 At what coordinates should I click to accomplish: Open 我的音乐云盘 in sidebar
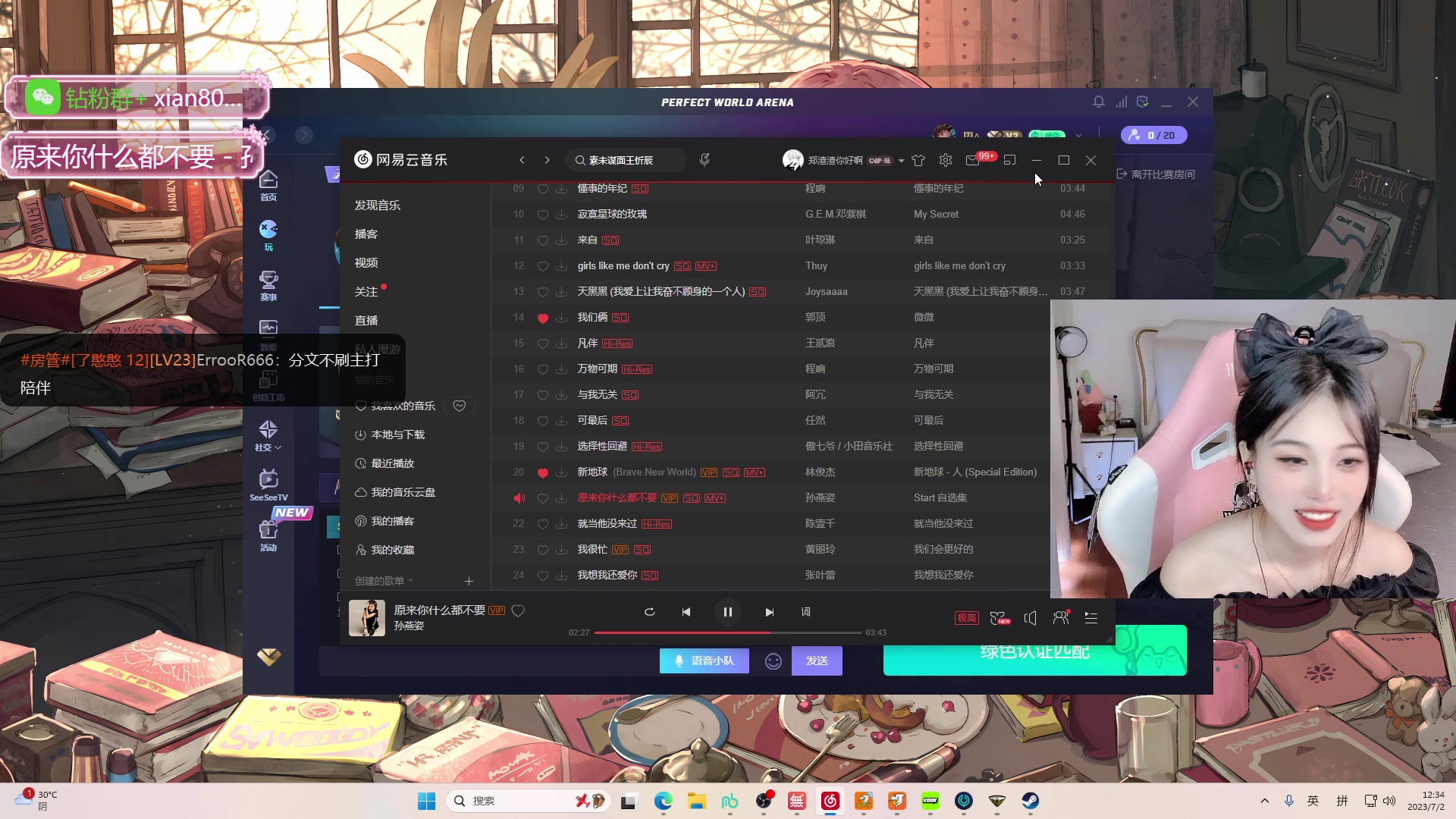(x=403, y=492)
